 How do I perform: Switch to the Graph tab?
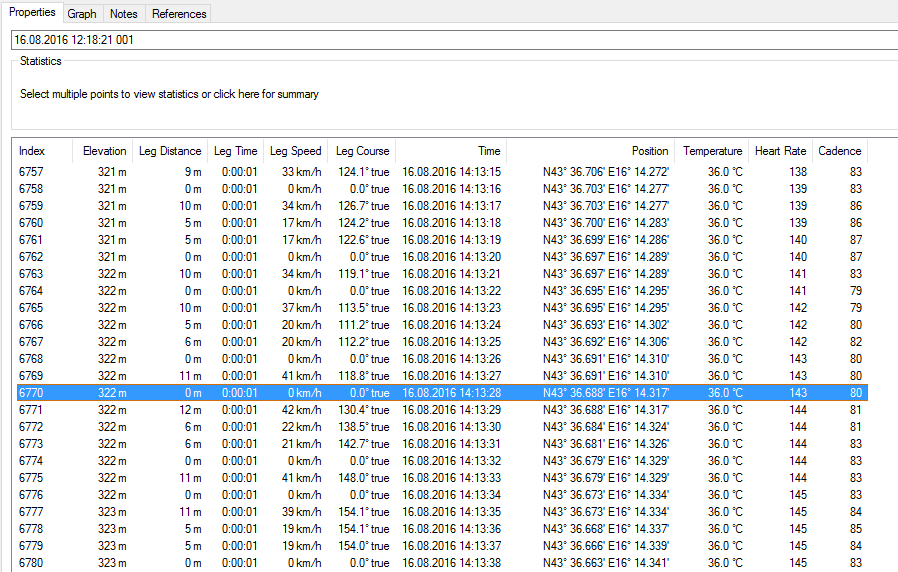click(82, 14)
